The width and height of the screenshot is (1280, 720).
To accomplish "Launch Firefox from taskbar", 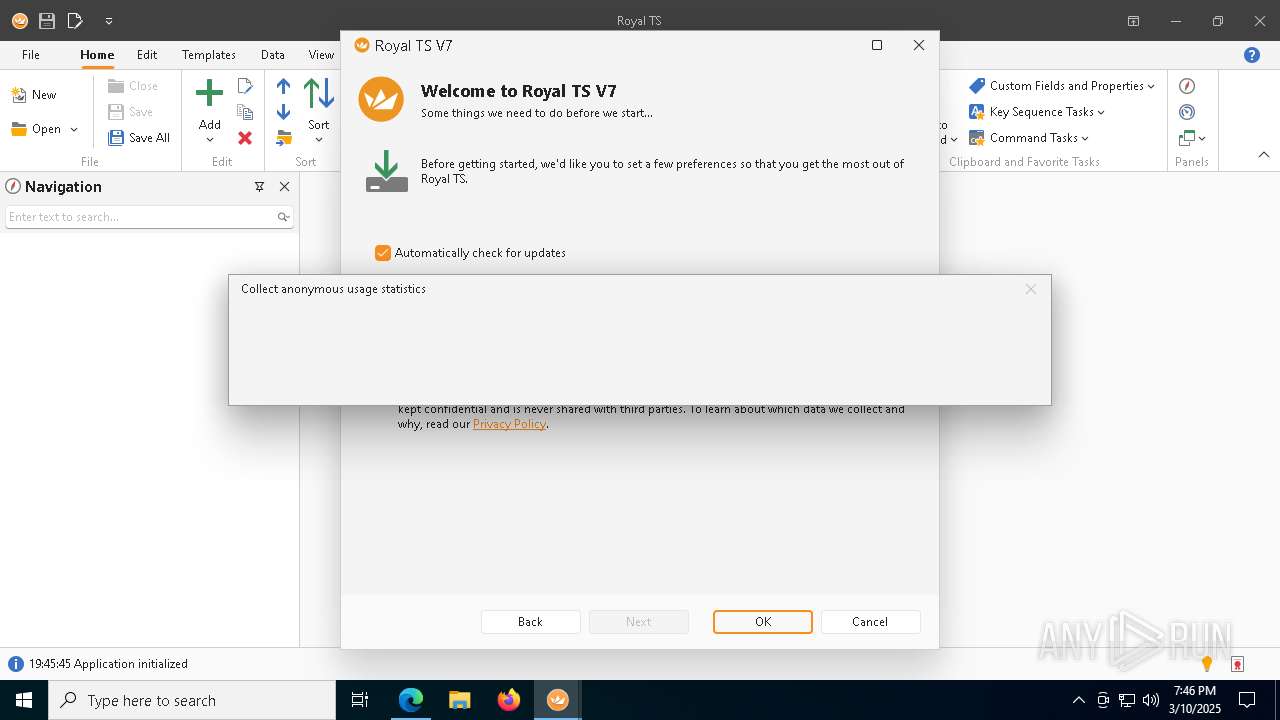I will click(509, 700).
